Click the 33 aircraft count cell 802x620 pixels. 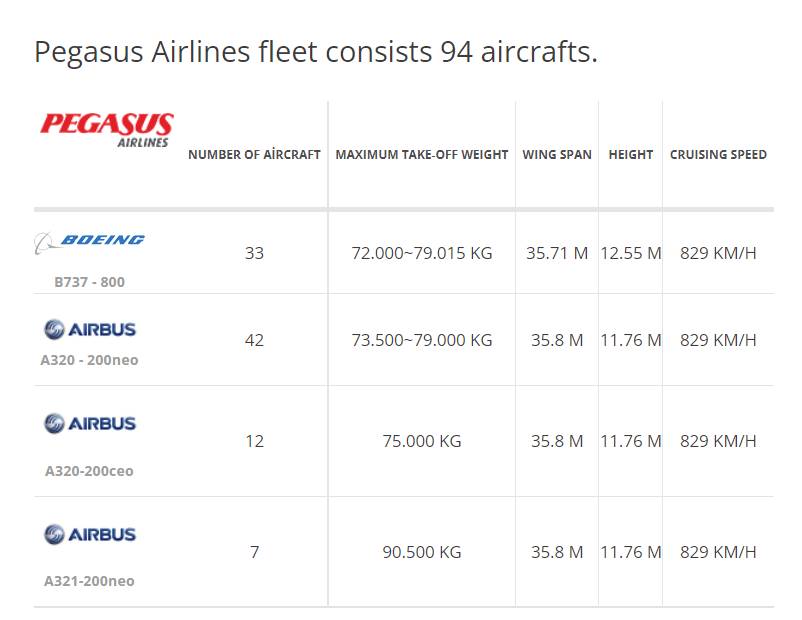tap(254, 253)
